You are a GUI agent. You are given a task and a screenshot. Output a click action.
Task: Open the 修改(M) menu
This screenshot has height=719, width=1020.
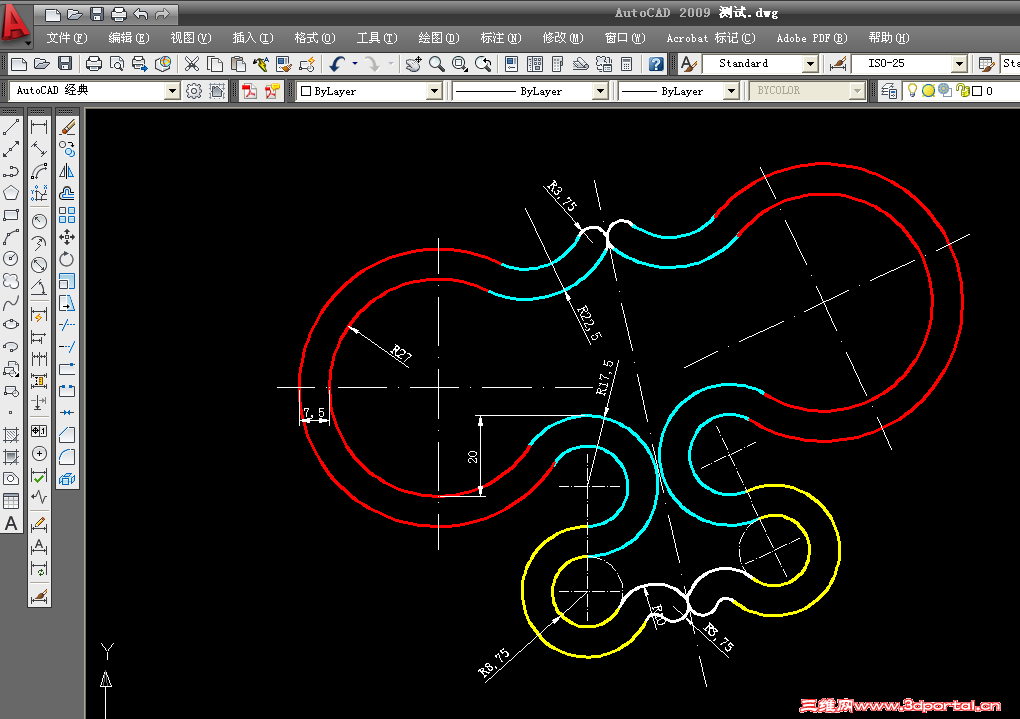coord(563,38)
